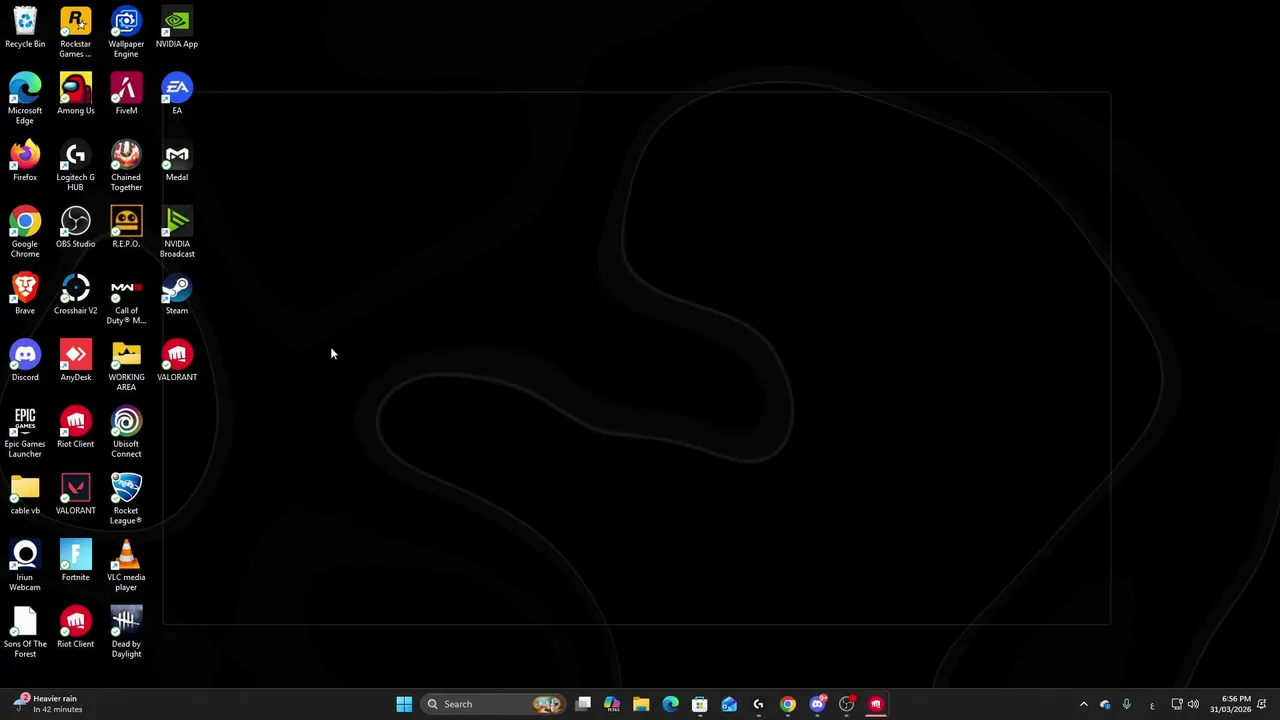Open the volume speaker tray control
Screen dimensions: 1280x720
(x=1193, y=704)
